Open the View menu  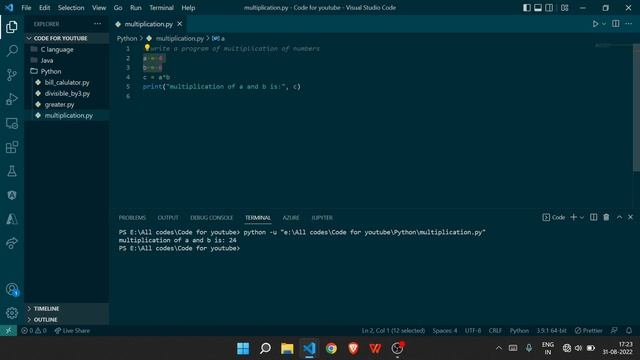pos(99,8)
